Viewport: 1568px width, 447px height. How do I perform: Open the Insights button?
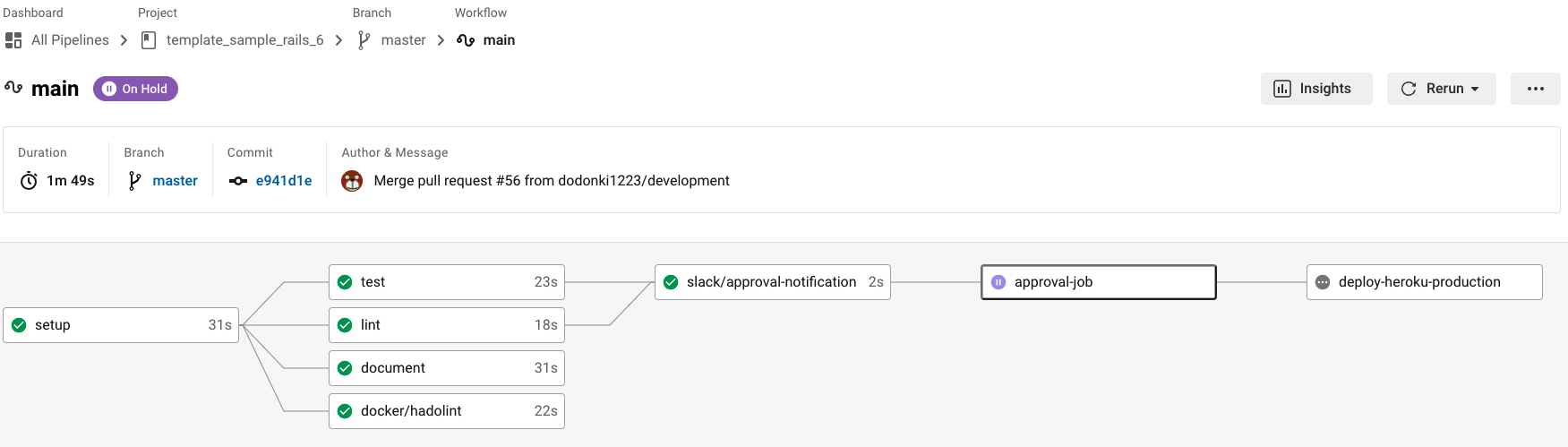pyautogui.click(x=1316, y=89)
